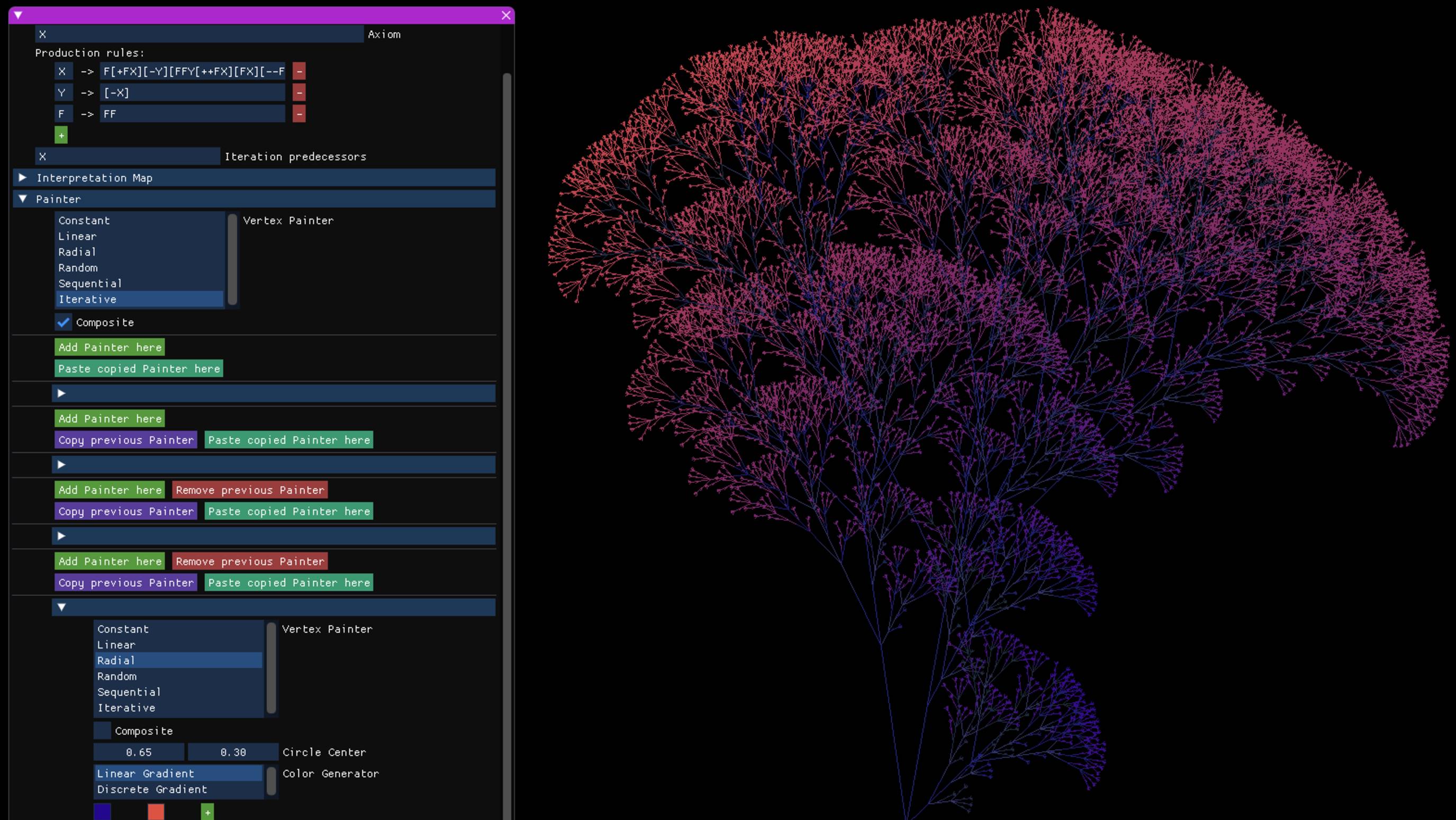Add a new production rule

point(61,135)
